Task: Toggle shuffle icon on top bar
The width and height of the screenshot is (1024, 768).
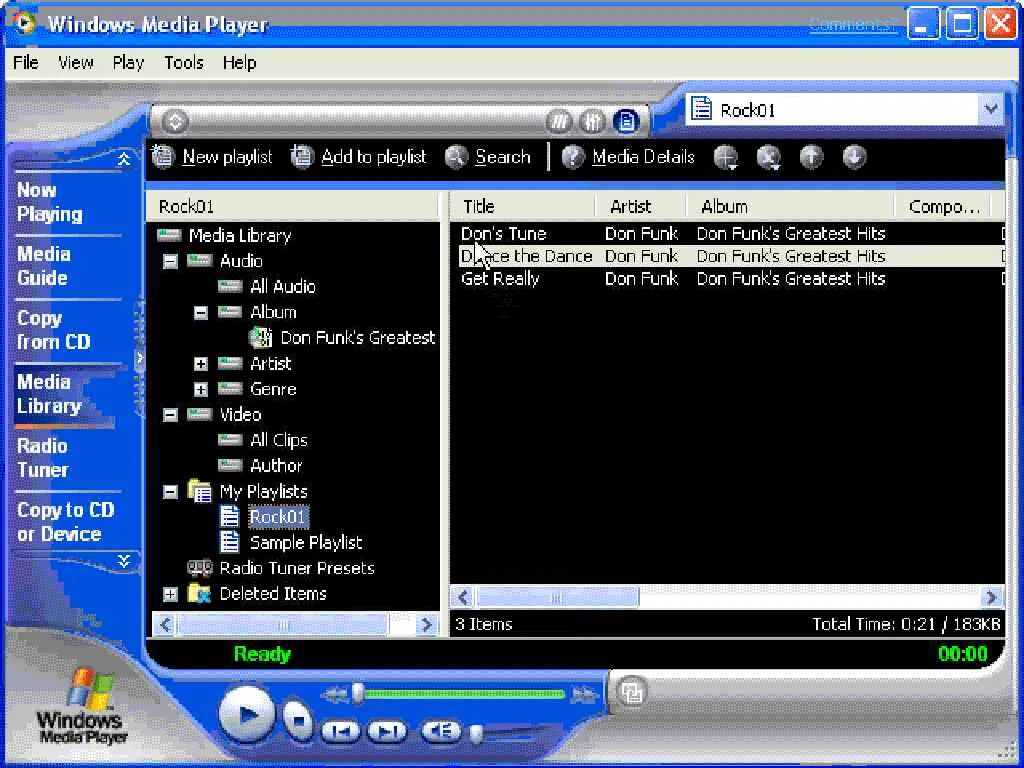Action: point(559,121)
